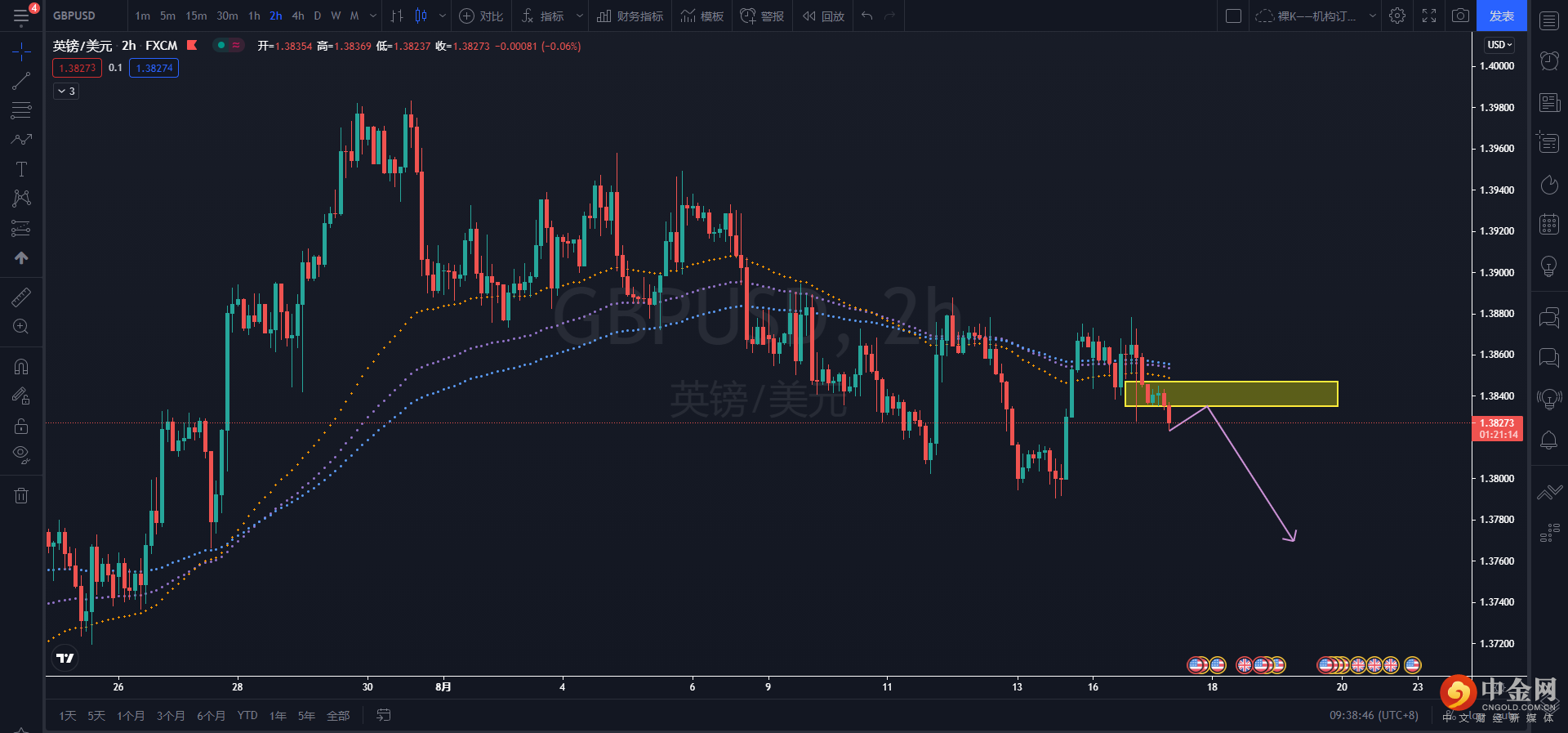Toggle hide all drawings eye icon
1568x733 pixels.
[21, 455]
